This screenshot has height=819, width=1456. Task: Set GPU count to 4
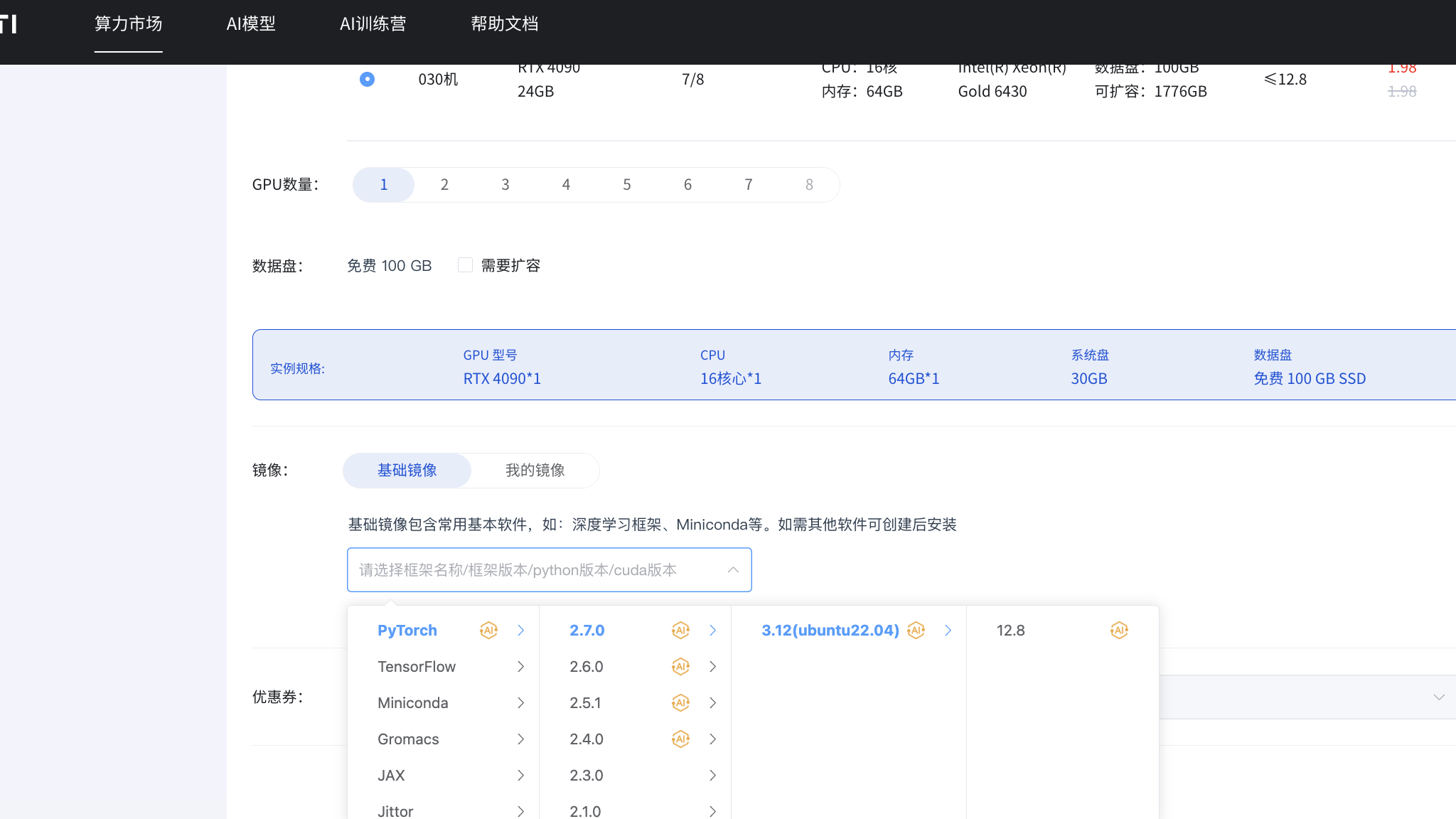tap(566, 185)
